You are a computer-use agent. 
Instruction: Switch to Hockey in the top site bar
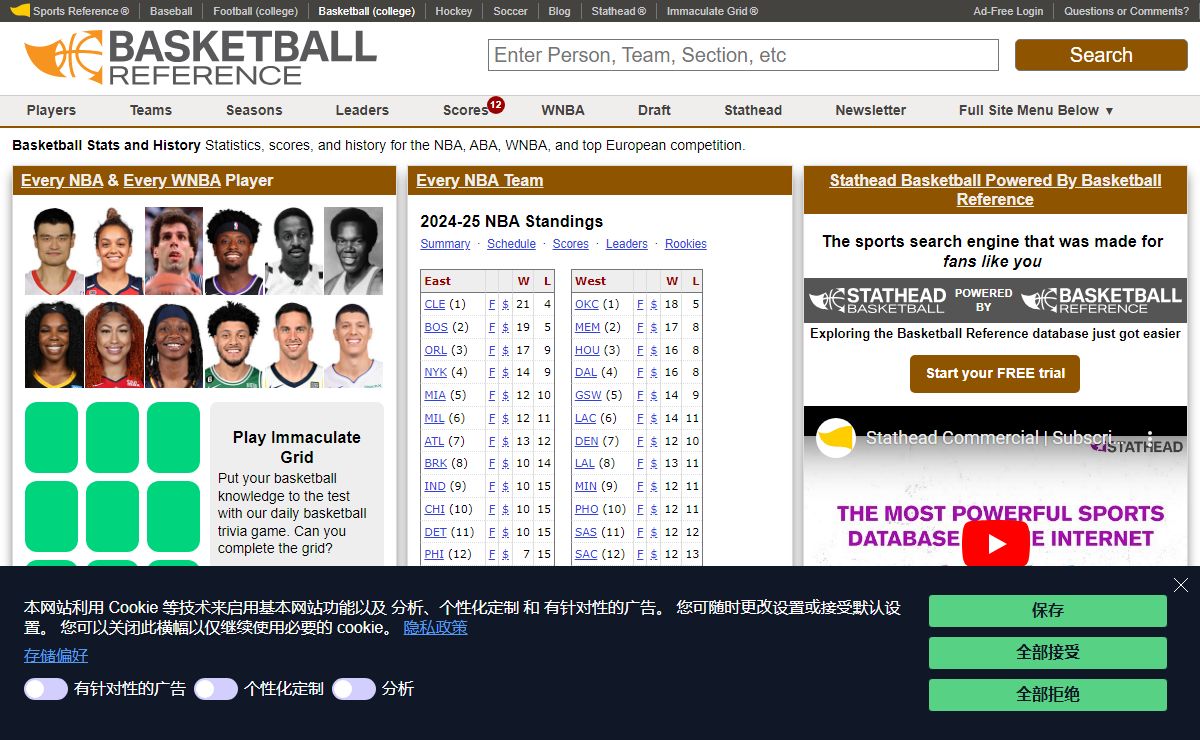pyautogui.click(x=454, y=11)
